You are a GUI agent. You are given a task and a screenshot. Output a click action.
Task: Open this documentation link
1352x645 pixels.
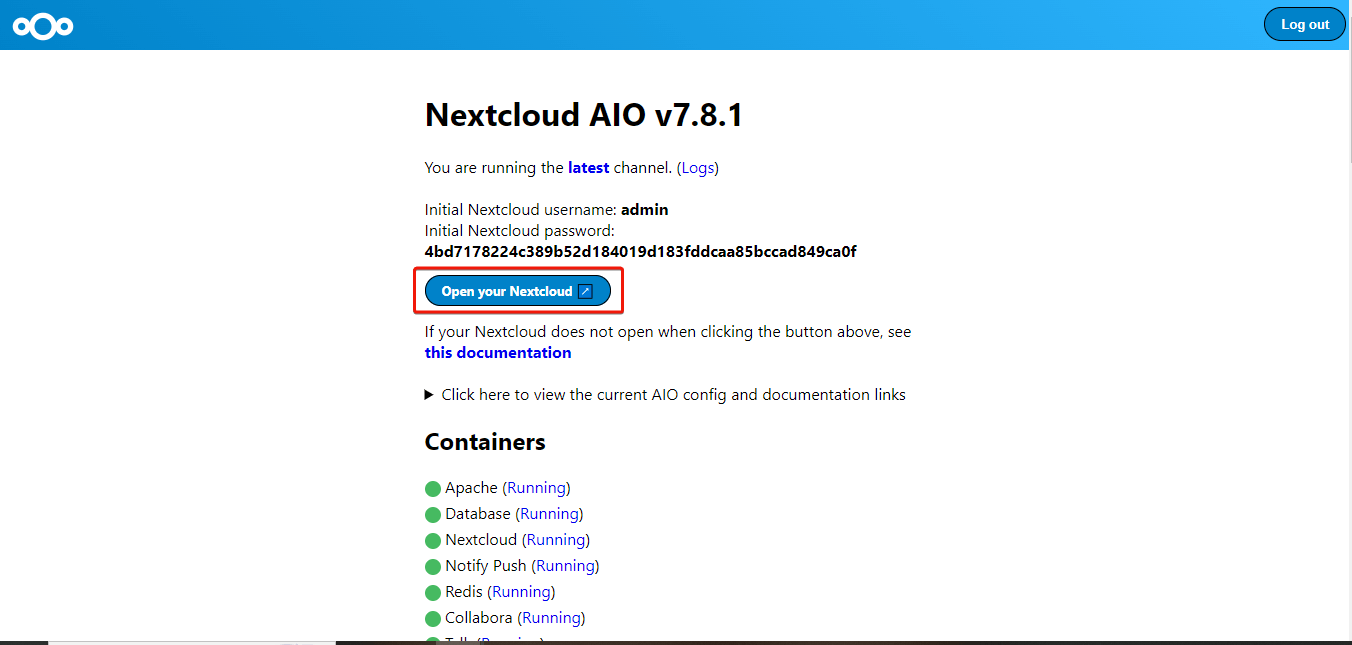497,352
